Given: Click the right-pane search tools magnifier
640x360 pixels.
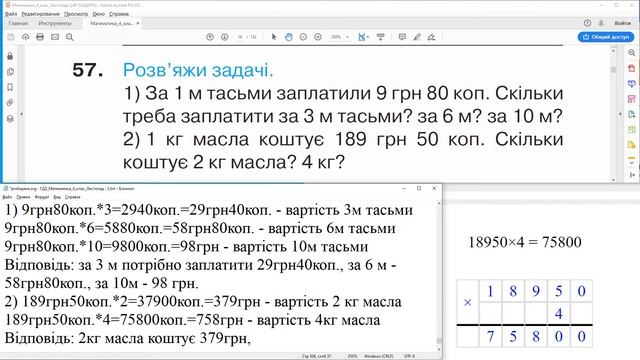Looking at the screenshot, I should (631, 53).
